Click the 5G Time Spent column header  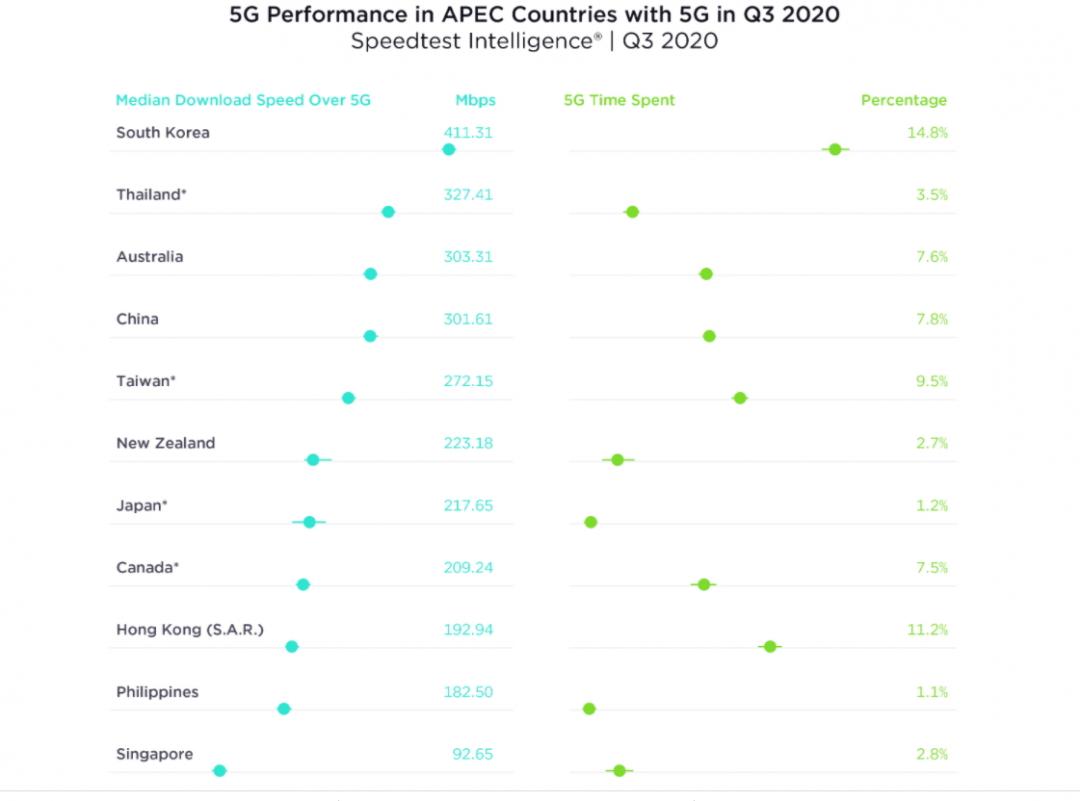(619, 100)
